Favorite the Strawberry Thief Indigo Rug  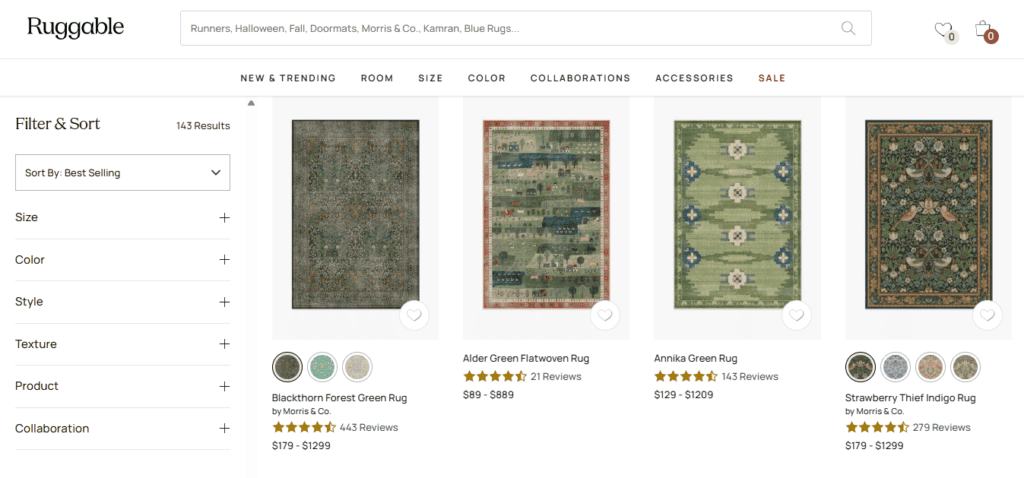[x=987, y=315]
